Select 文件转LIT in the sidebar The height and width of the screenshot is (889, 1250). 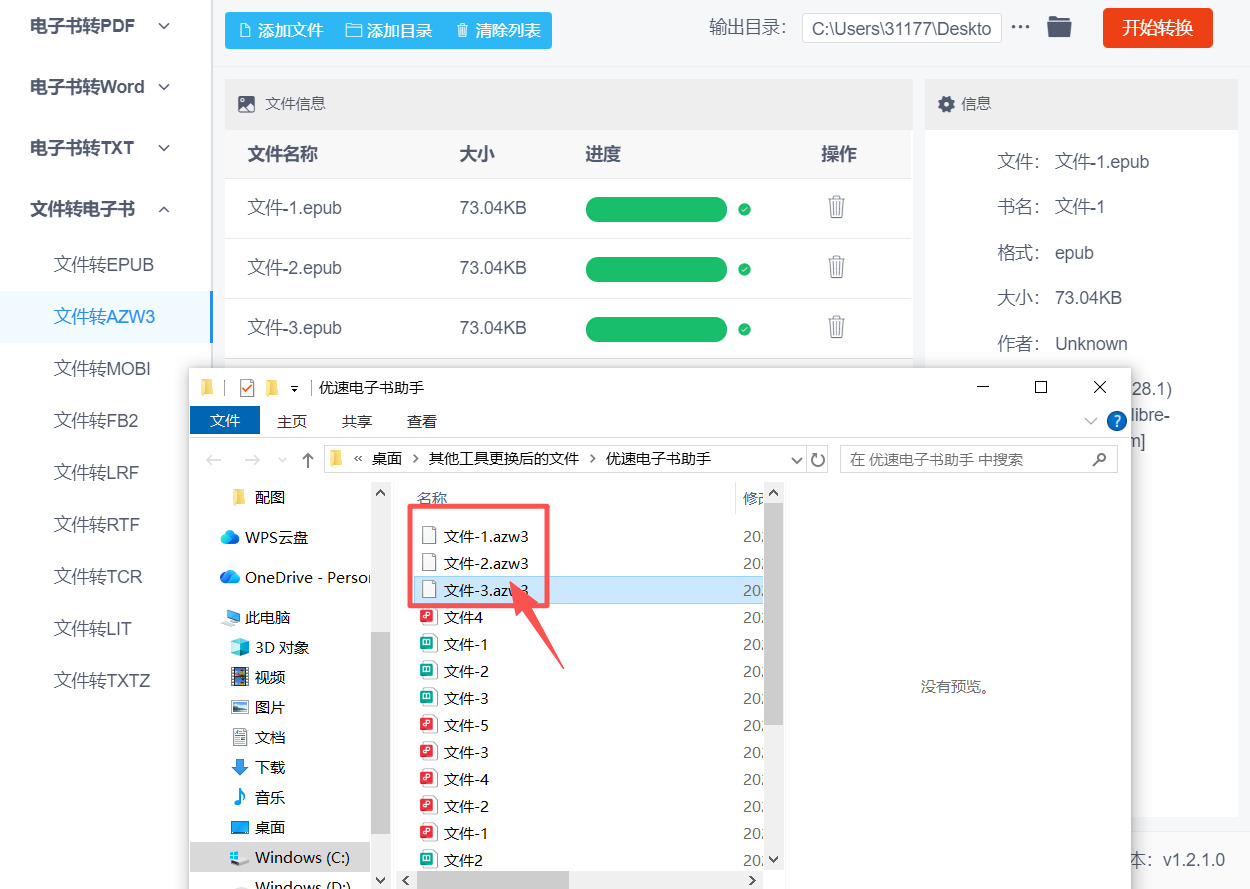pyautogui.click(x=93, y=629)
